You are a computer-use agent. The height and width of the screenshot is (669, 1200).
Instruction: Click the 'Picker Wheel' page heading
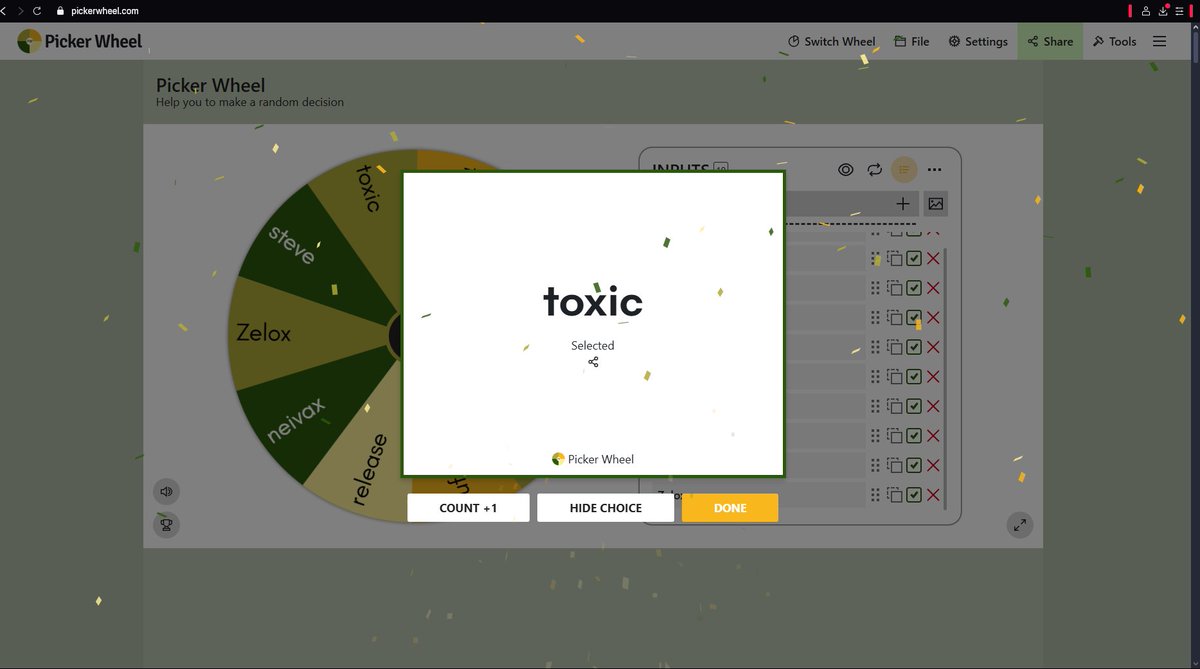click(x=210, y=85)
